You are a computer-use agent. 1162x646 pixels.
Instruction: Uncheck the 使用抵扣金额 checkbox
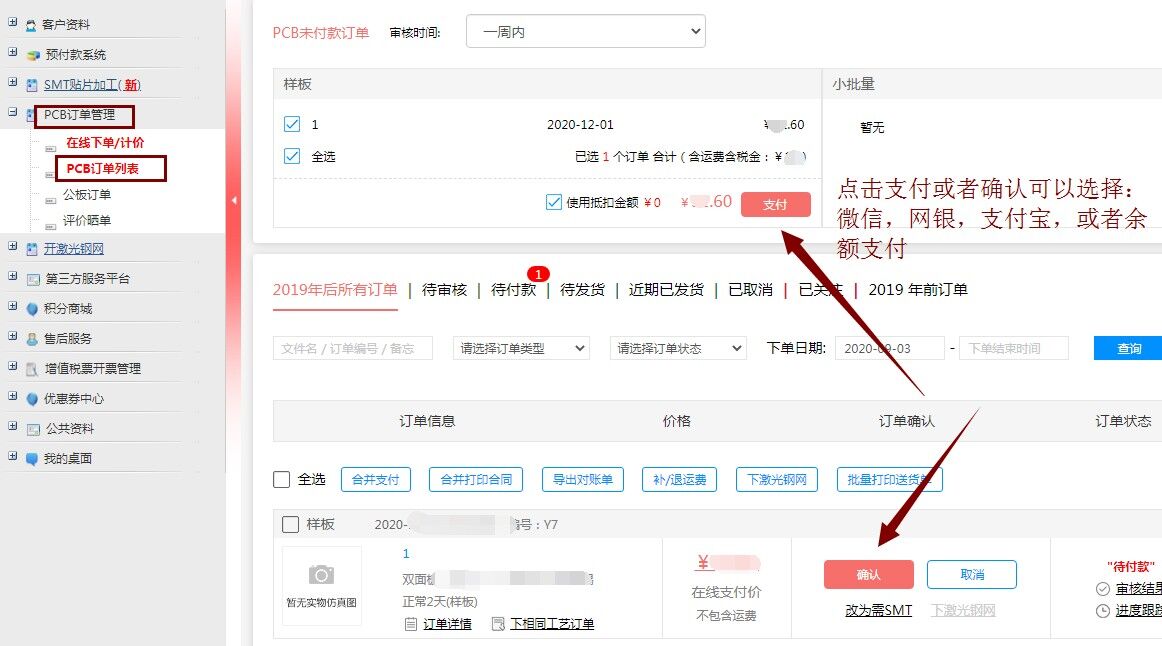(554, 202)
